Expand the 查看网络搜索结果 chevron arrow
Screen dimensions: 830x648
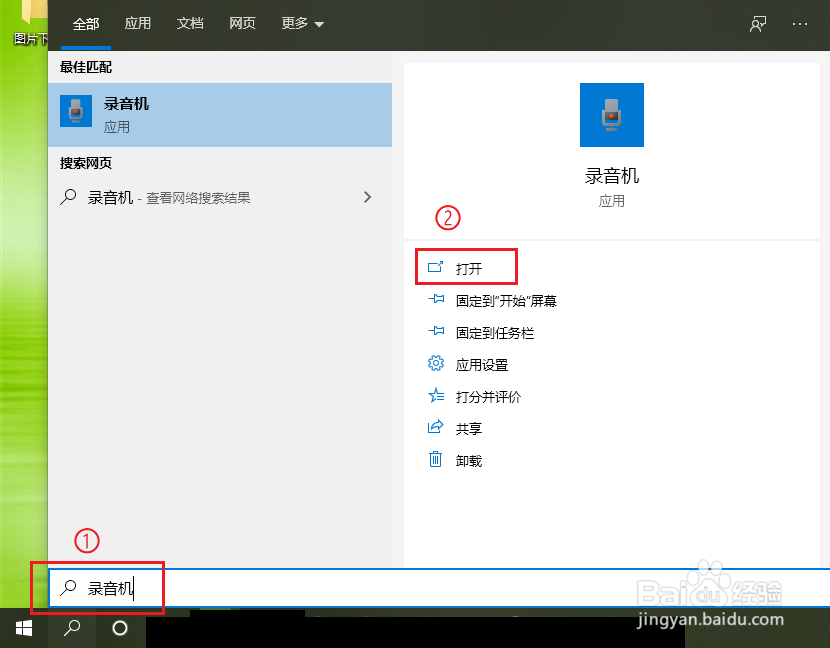pyautogui.click(x=367, y=197)
